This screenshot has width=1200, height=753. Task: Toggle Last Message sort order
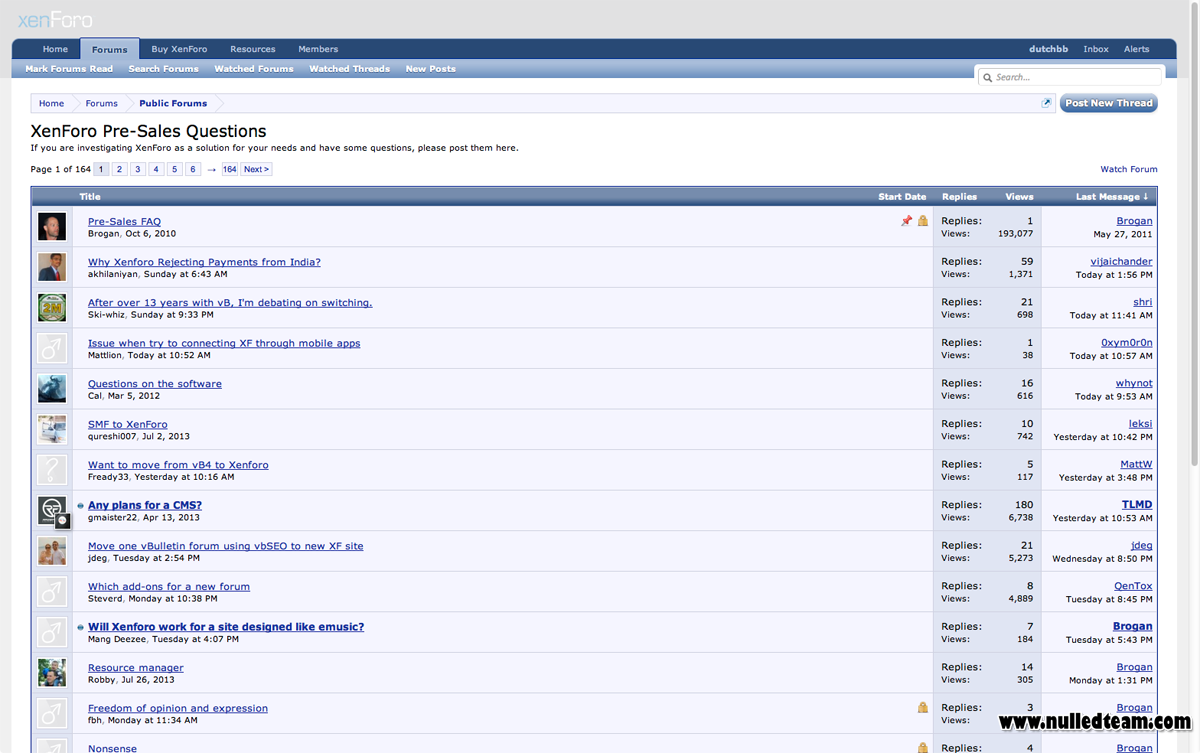pos(1112,197)
